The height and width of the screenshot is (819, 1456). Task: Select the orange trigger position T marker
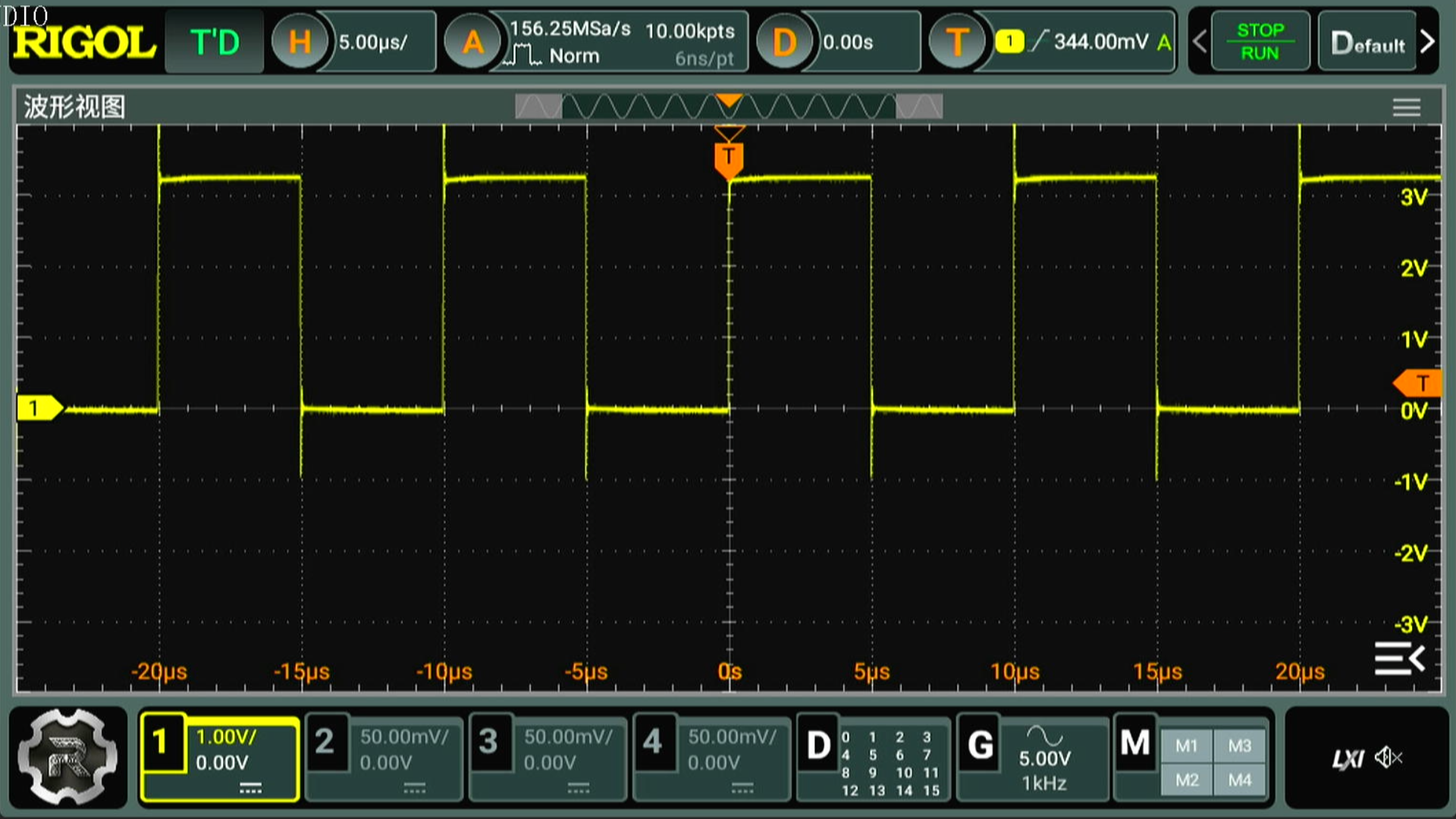(x=729, y=159)
